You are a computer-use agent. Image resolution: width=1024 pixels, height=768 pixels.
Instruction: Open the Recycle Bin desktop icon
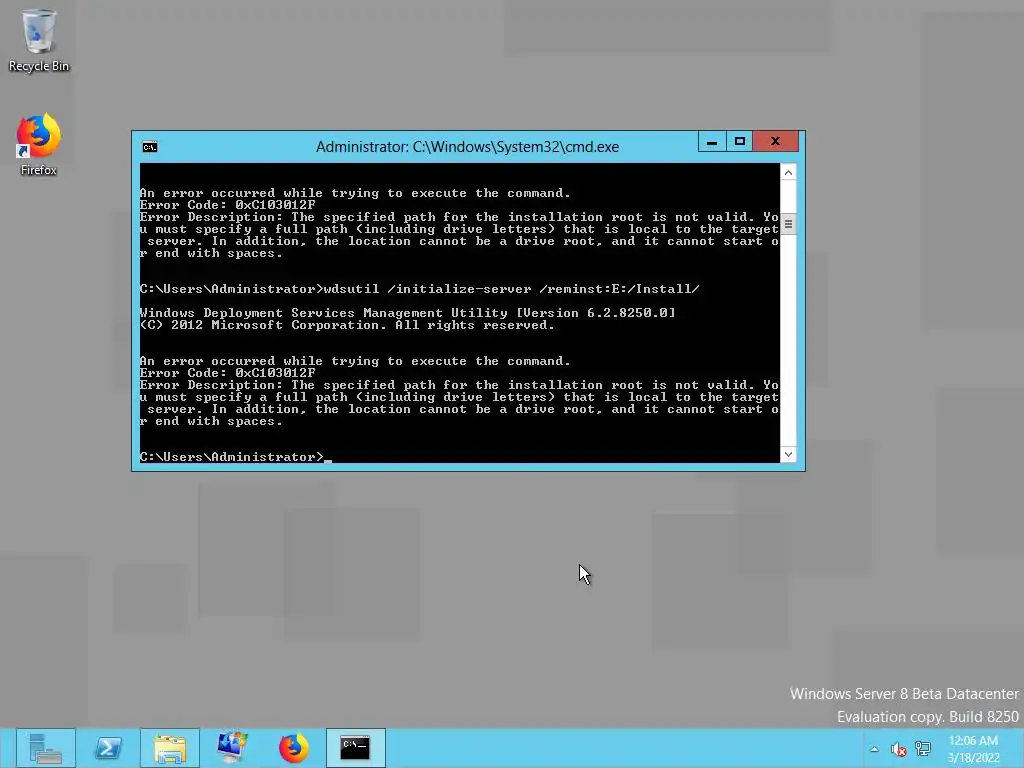(39, 40)
